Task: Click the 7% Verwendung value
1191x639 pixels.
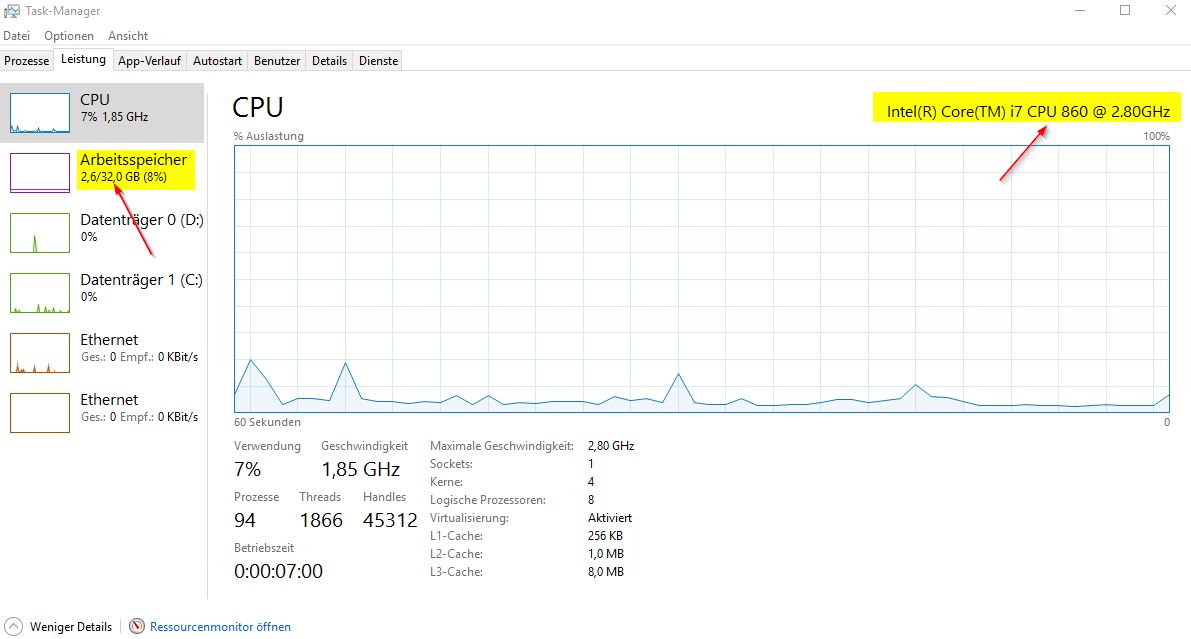Action: (x=248, y=470)
